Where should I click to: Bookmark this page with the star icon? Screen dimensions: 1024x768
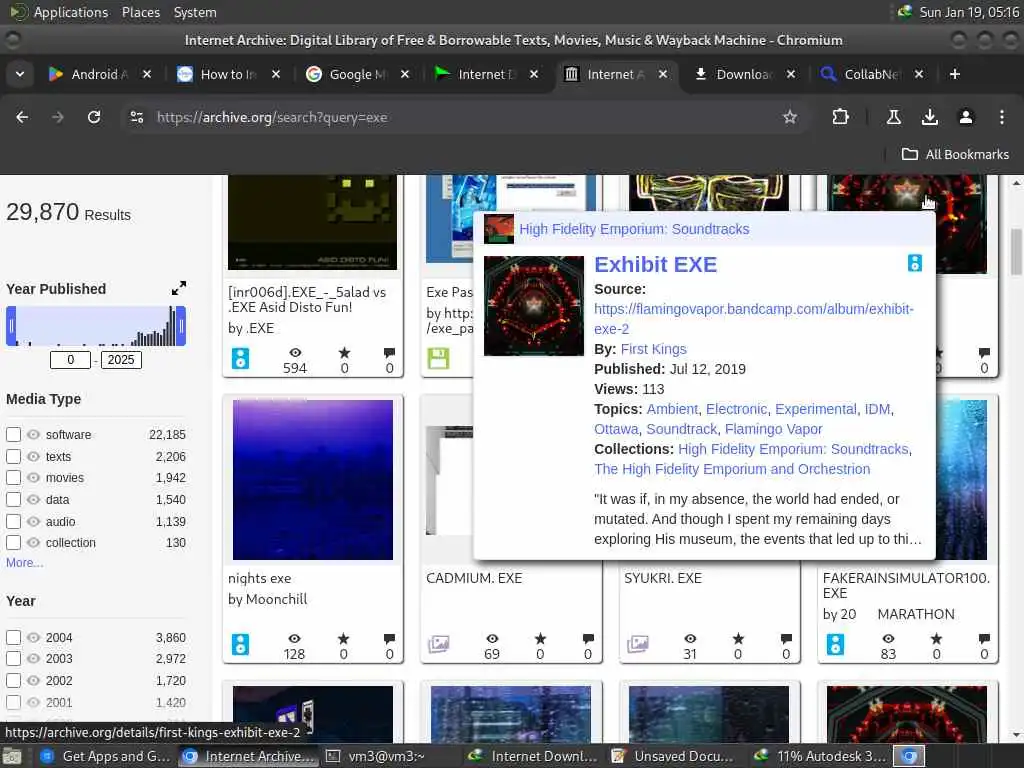click(790, 117)
